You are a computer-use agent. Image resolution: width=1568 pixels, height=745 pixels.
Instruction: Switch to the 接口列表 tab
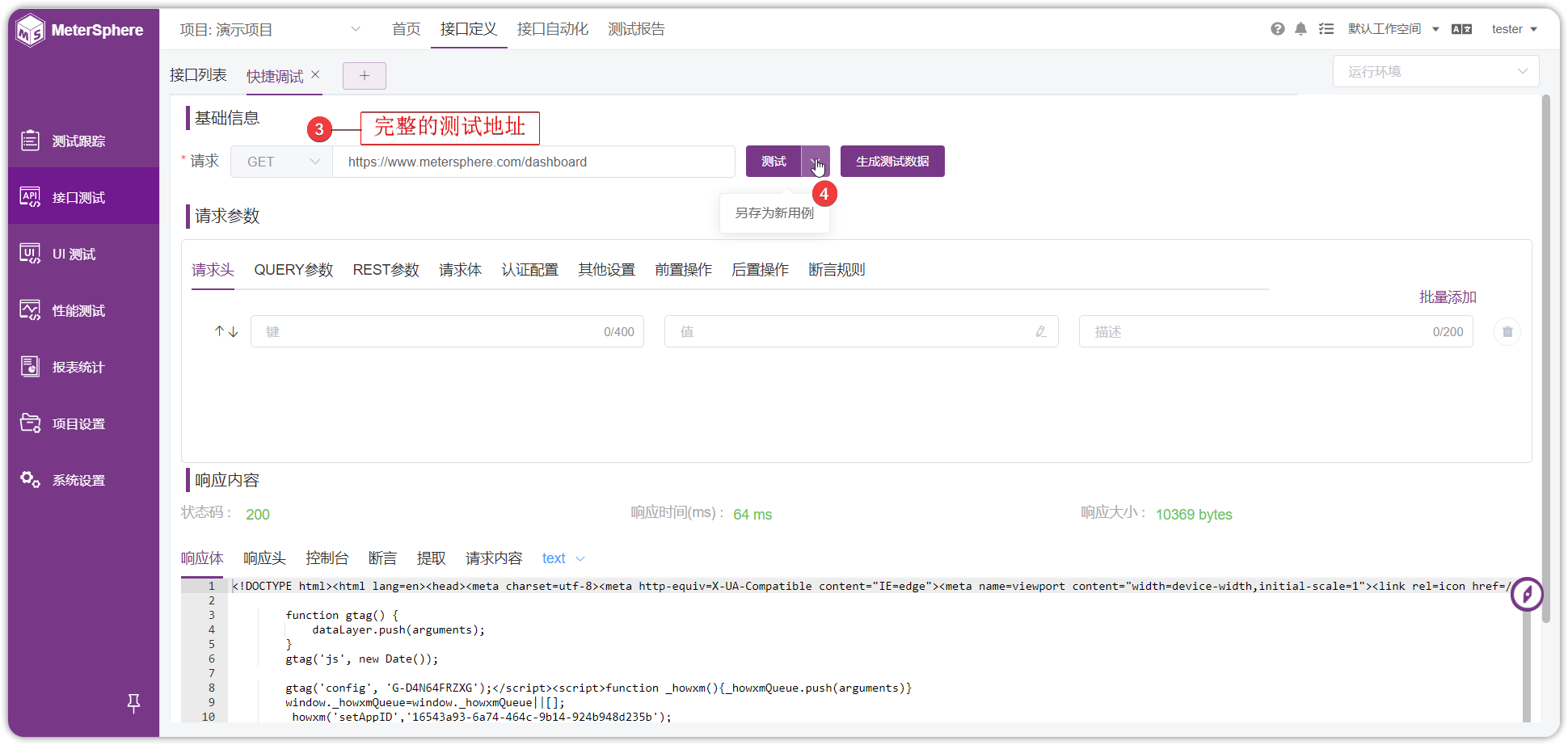tap(198, 75)
